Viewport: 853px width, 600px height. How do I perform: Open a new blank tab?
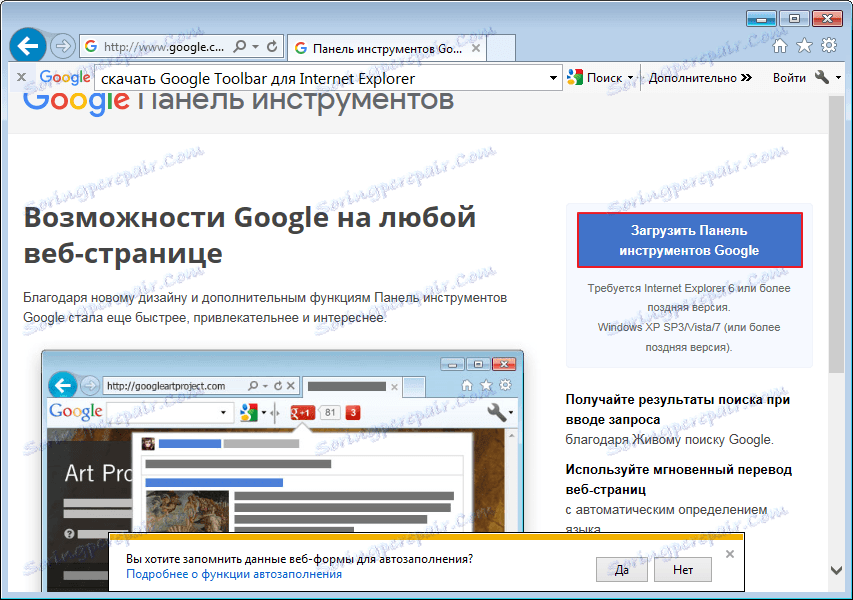pyautogui.click(x=500, y=48)
